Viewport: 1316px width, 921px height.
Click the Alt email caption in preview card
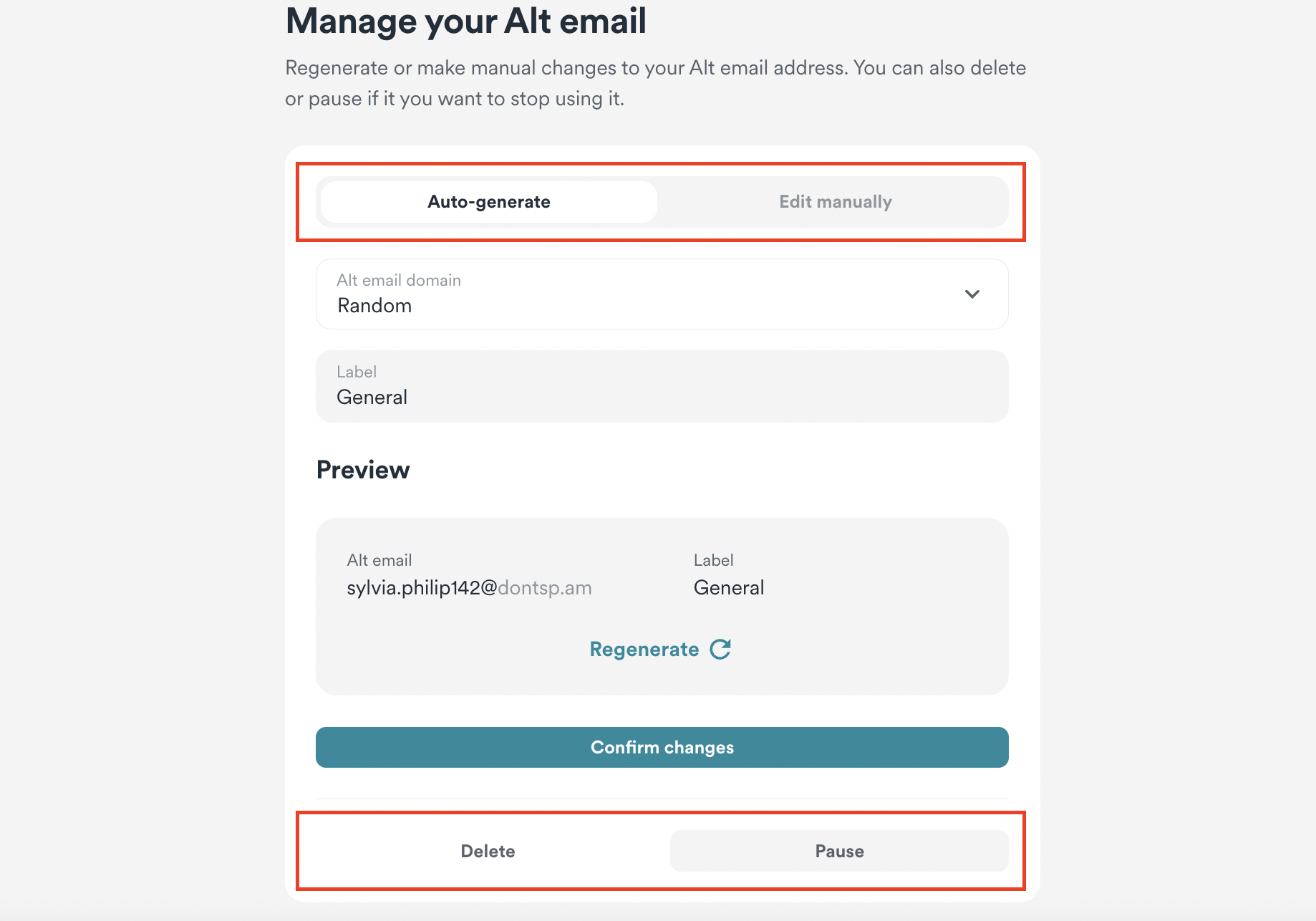pos(379,560)
